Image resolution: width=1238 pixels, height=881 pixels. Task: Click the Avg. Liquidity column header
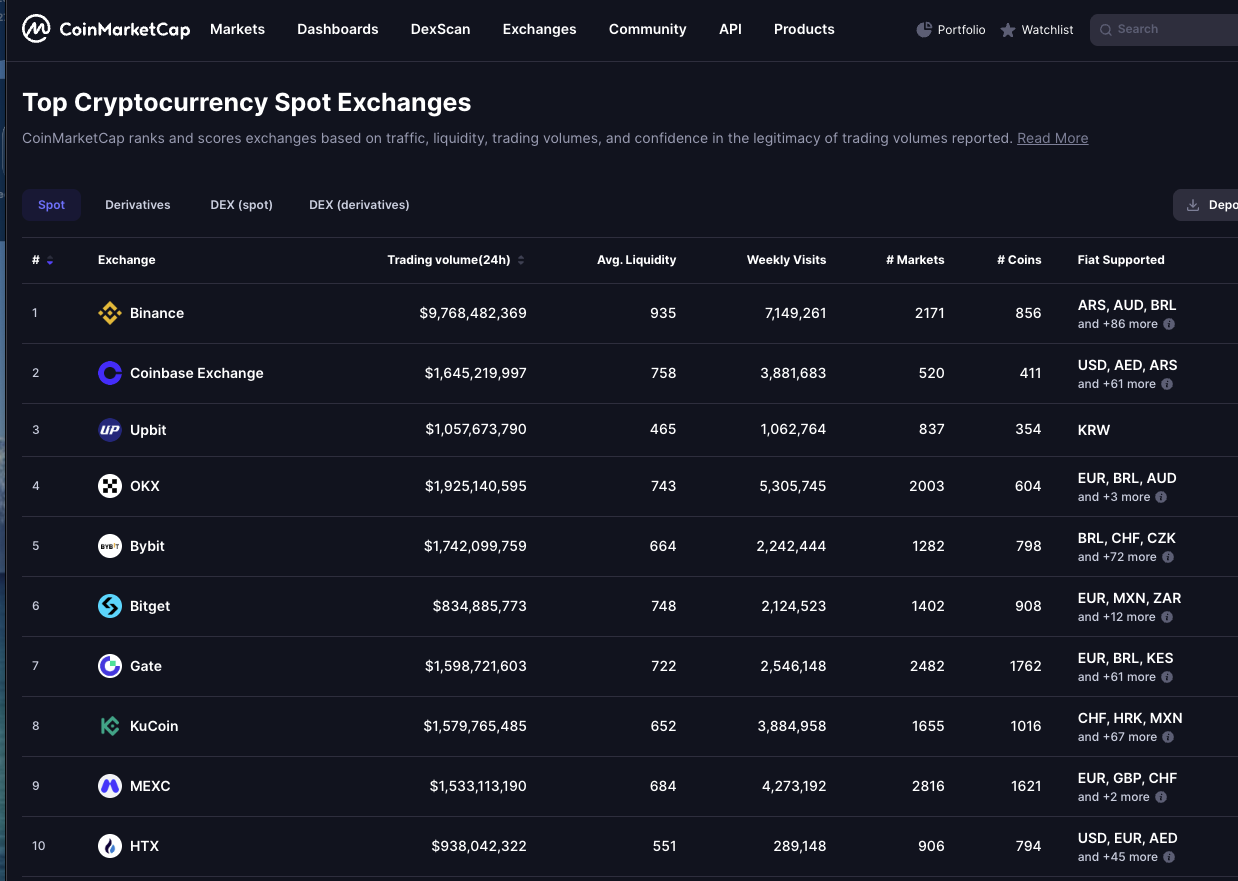click(x=637, y=260)
